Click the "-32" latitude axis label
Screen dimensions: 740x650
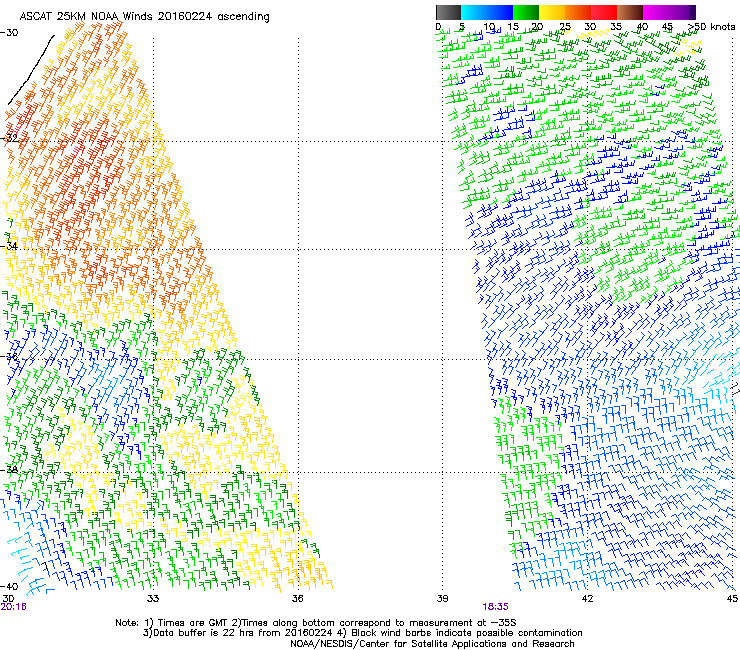[9, 138]
